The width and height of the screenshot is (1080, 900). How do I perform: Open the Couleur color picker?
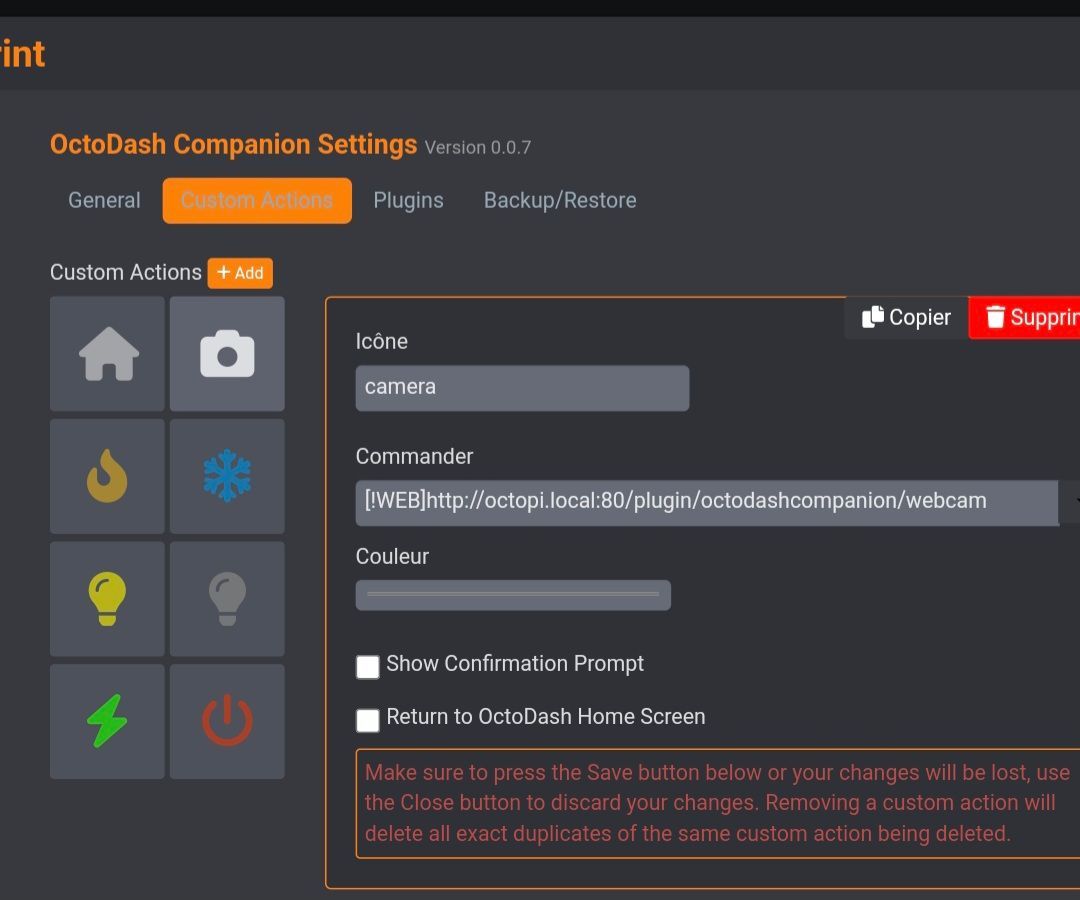[513, 595]
